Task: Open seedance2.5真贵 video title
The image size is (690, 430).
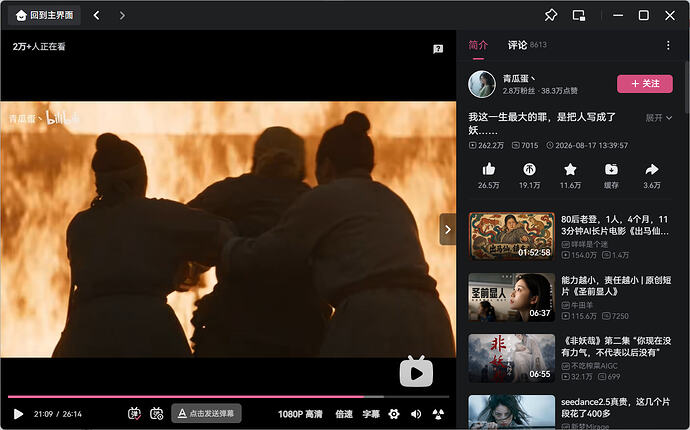Action: tap(615, 408)
